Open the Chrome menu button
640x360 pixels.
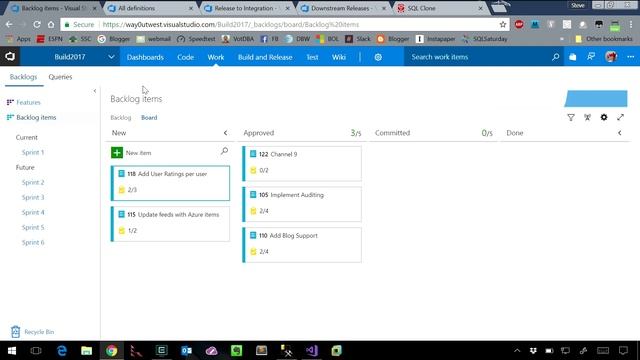(631, 24)
